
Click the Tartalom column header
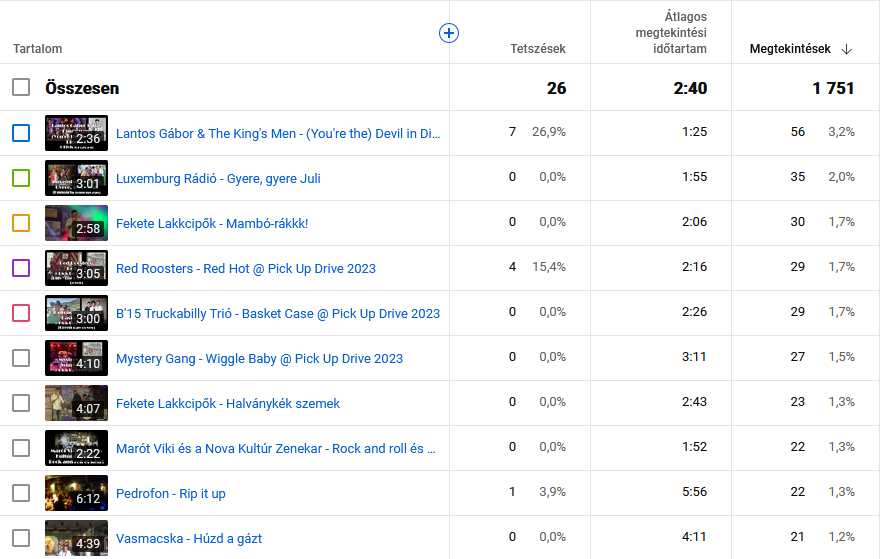pyautogui.click(x=38, y=49)
